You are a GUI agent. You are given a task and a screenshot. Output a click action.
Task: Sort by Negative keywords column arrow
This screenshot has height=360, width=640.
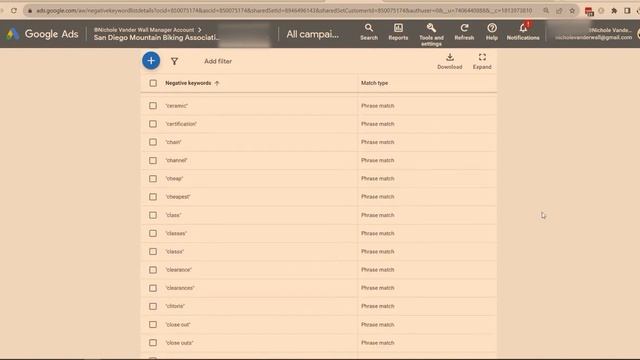pos(217,83)
